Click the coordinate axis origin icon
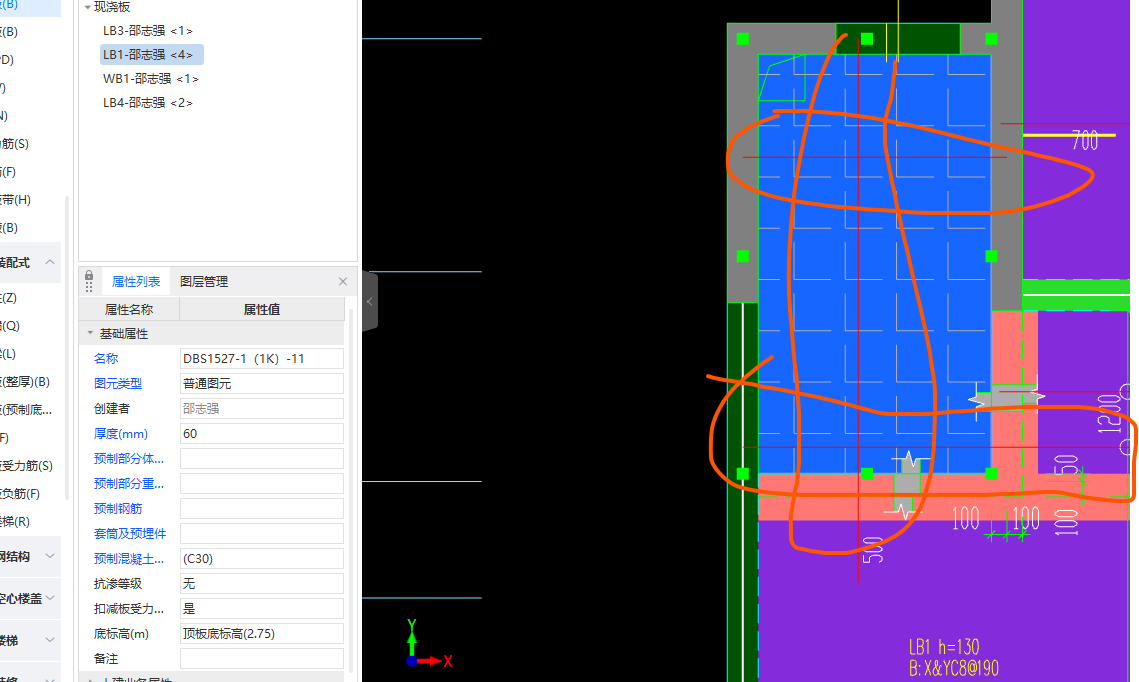 pyautogui.click(x=412, y=661)
